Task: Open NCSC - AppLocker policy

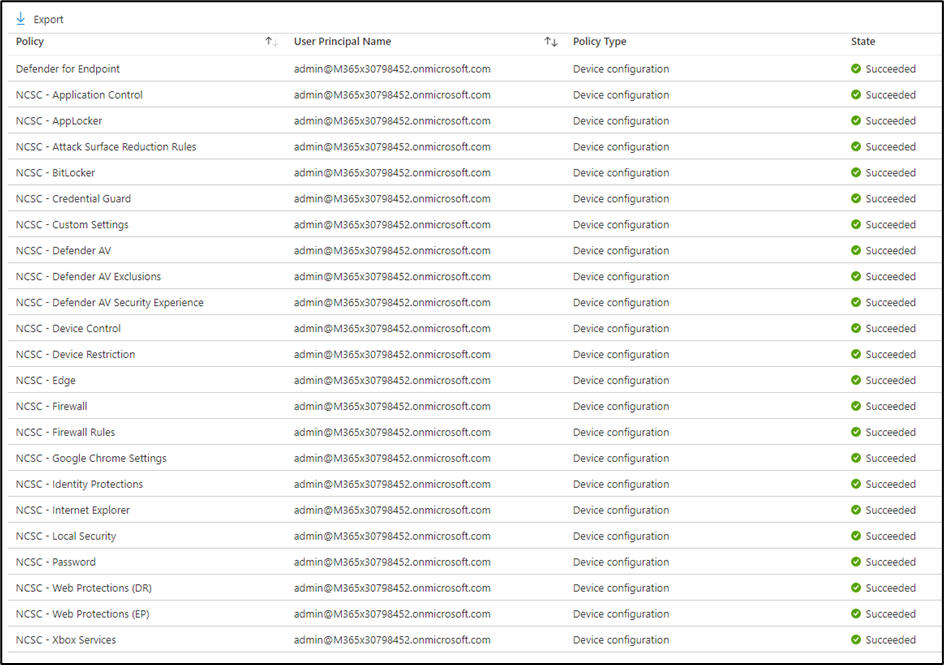Action: (59, 120)
